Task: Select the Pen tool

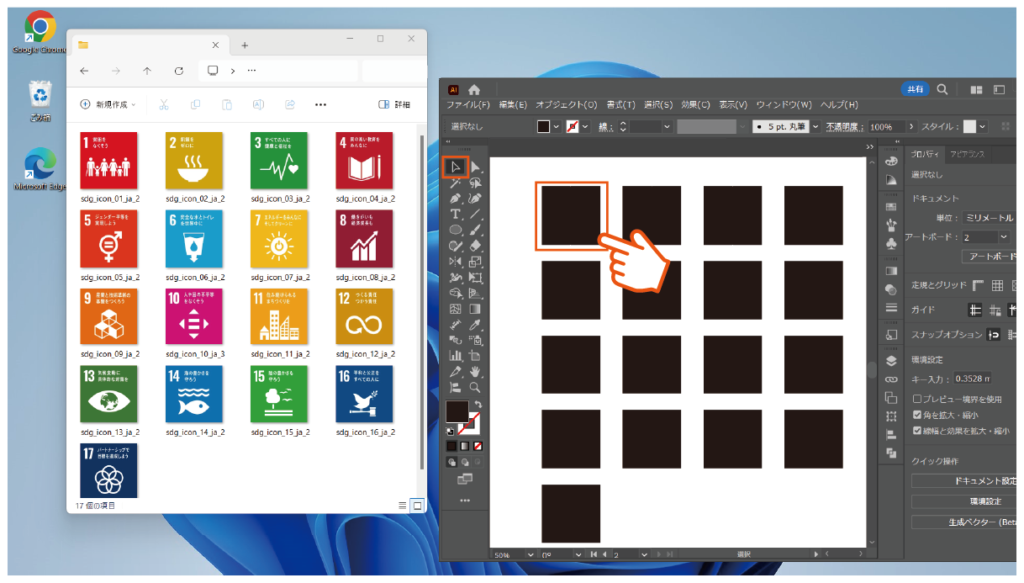Action: tap(455, 198)
